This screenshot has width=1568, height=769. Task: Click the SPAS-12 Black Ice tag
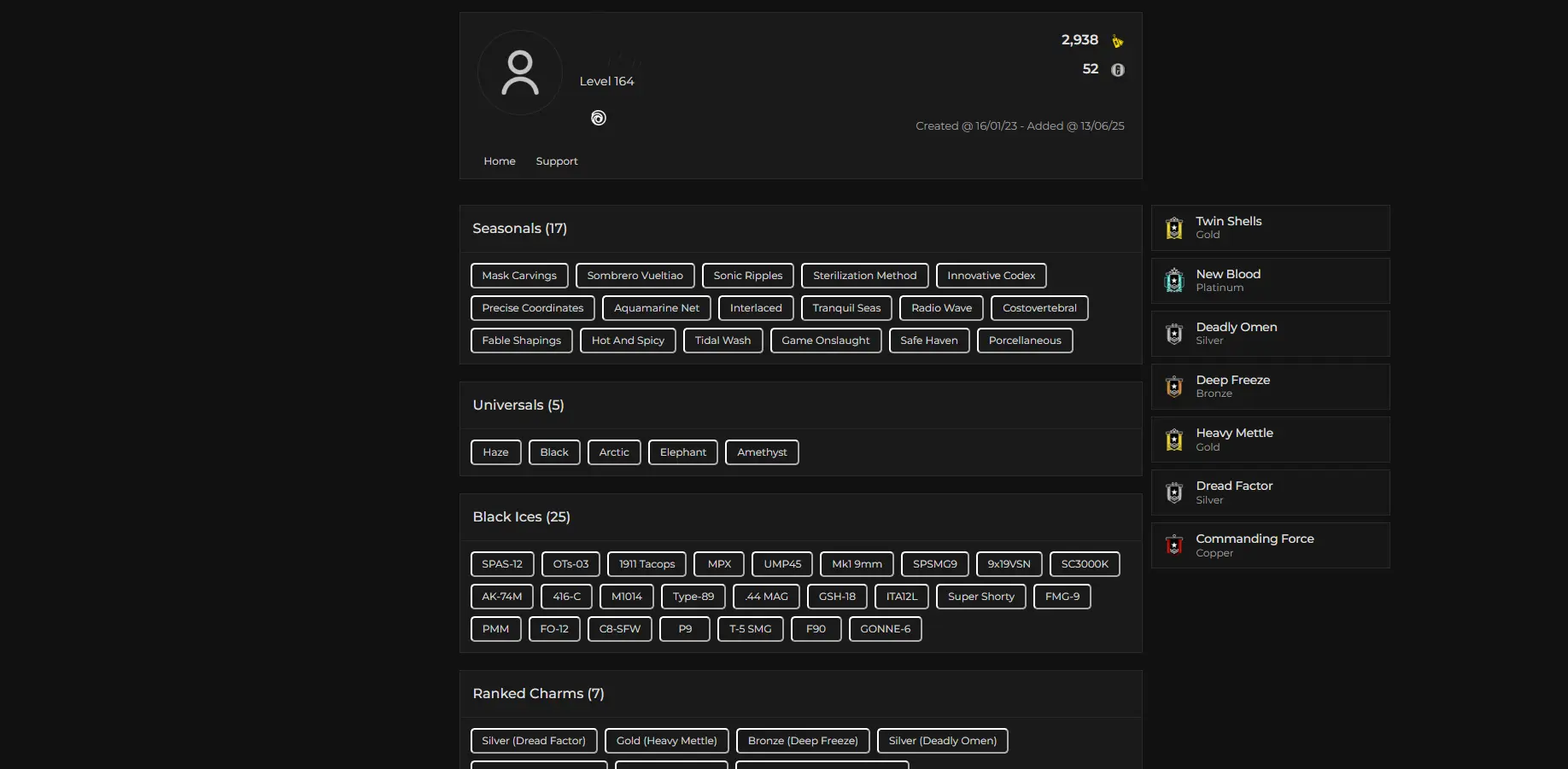(x=502, y=564)
